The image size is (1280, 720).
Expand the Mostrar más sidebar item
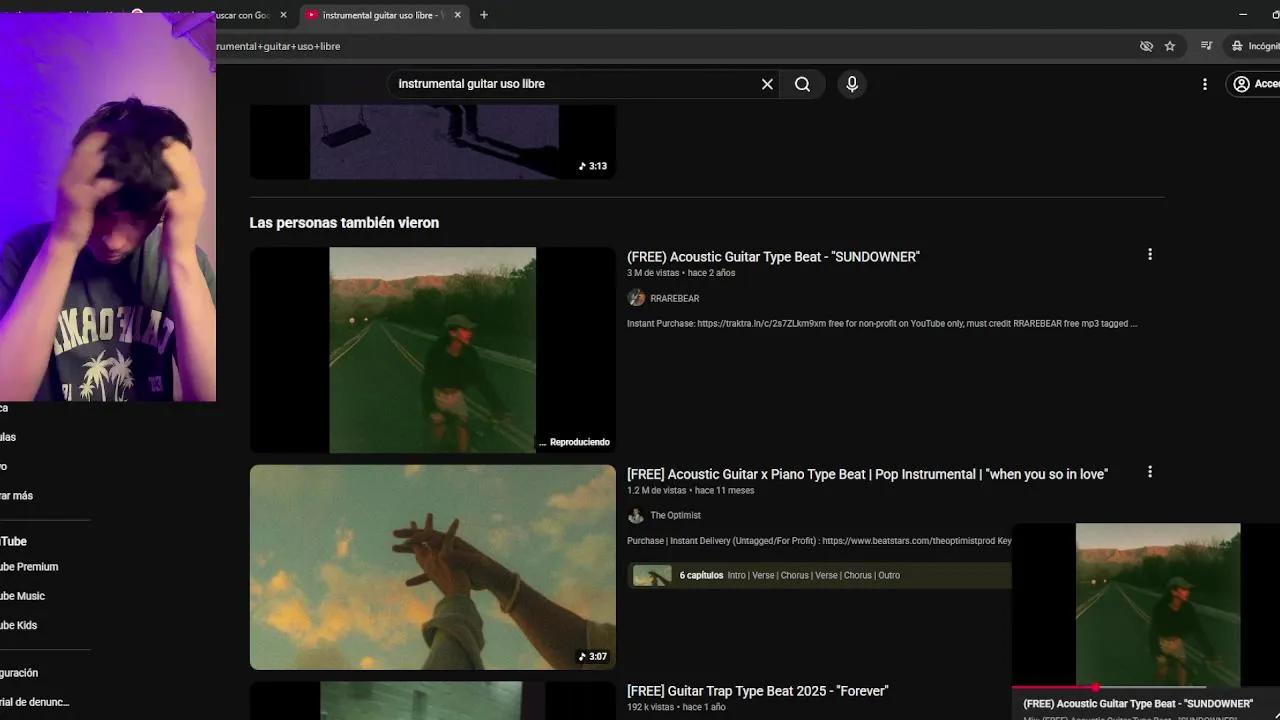(16, 496)
